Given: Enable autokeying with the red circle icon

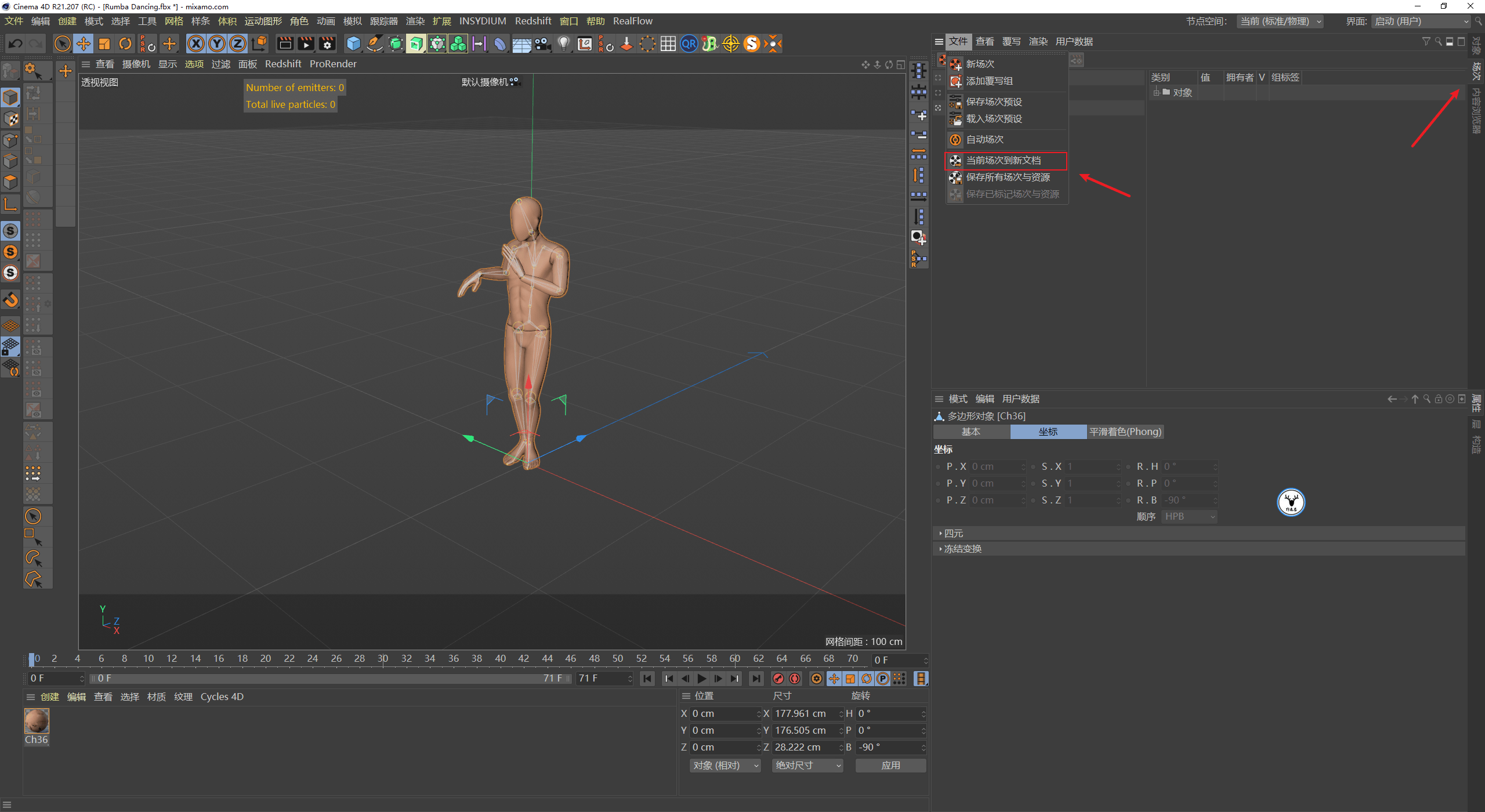Looking at the screenshot, I should pos(795,678).
